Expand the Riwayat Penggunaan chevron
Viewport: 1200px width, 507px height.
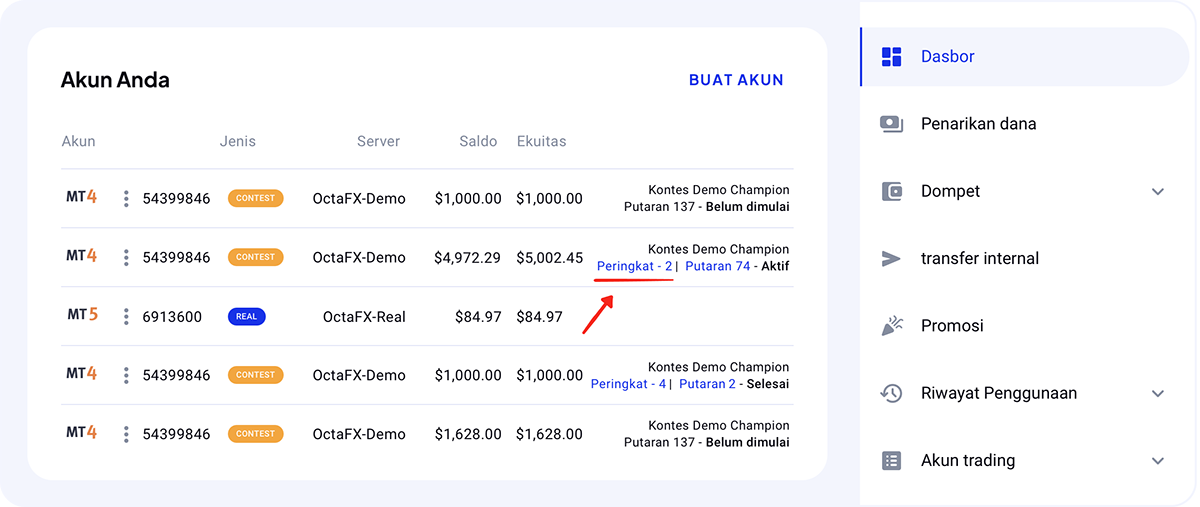pos(1158,393)
